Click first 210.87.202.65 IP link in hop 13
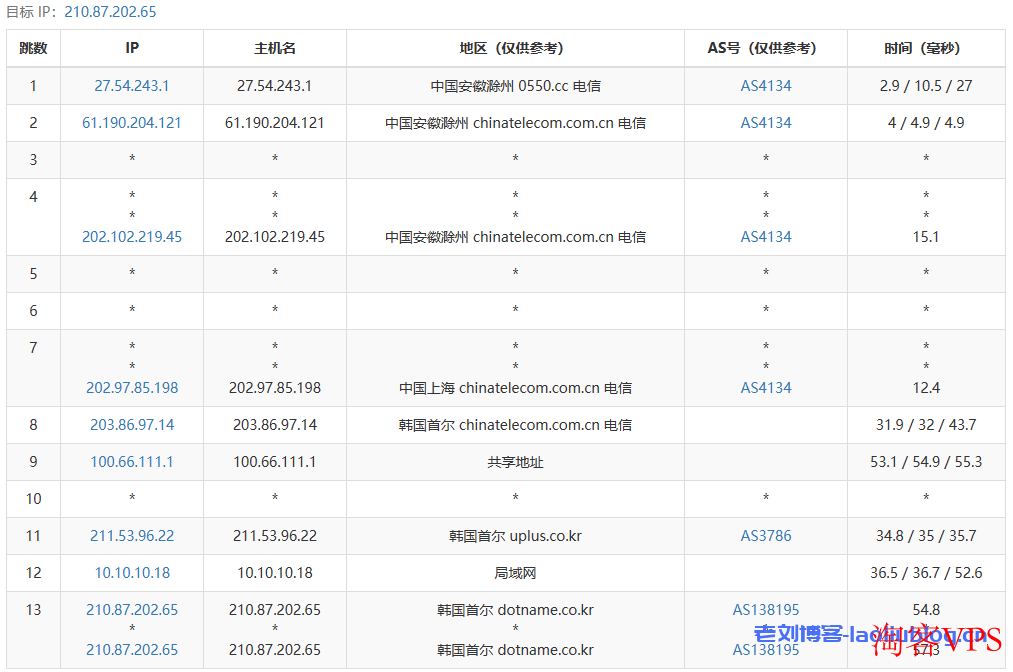1013x672 pixels. click(x=132, y=609)
